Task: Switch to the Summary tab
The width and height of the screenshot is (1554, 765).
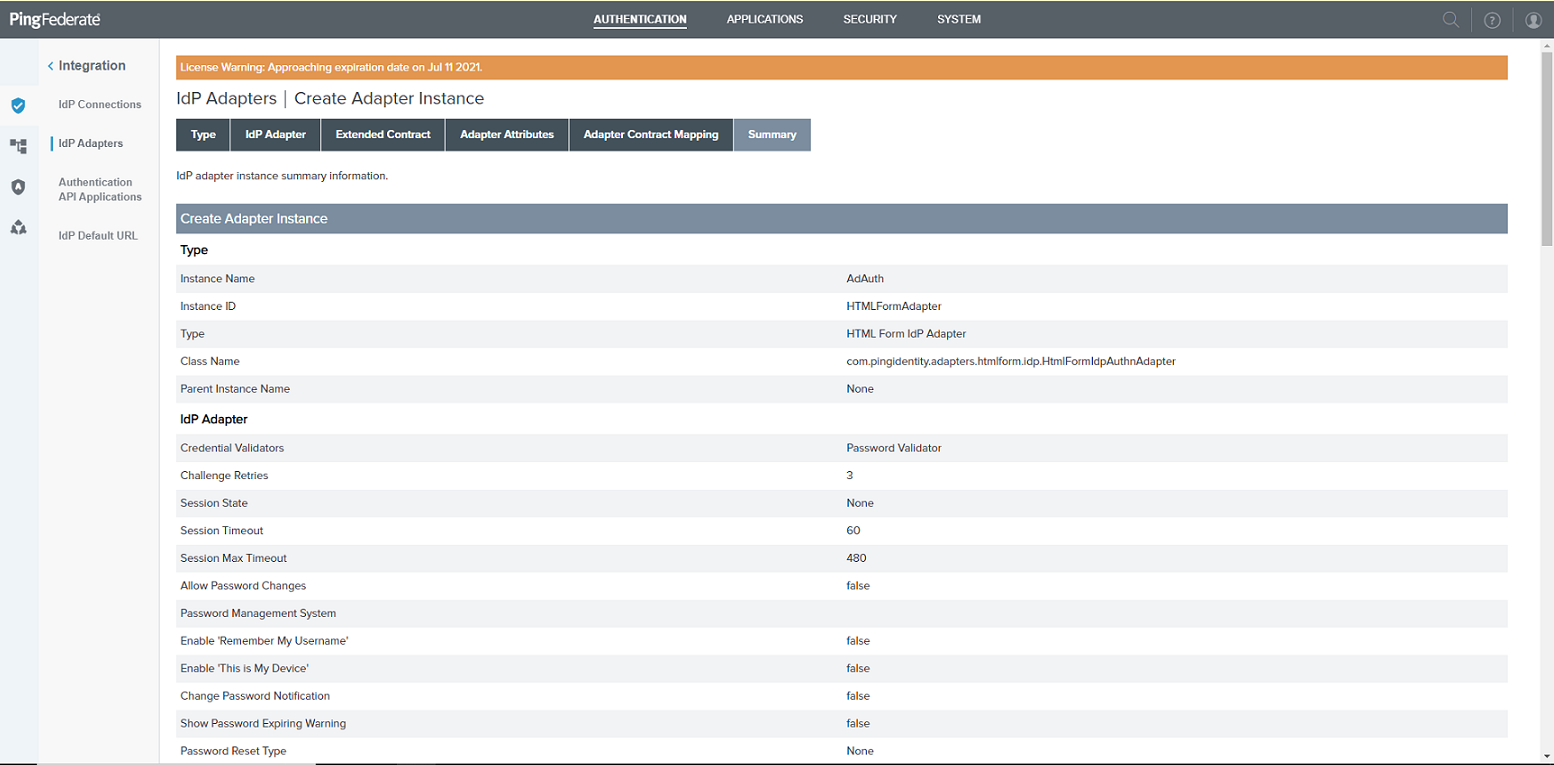Action: coord(772,135)
